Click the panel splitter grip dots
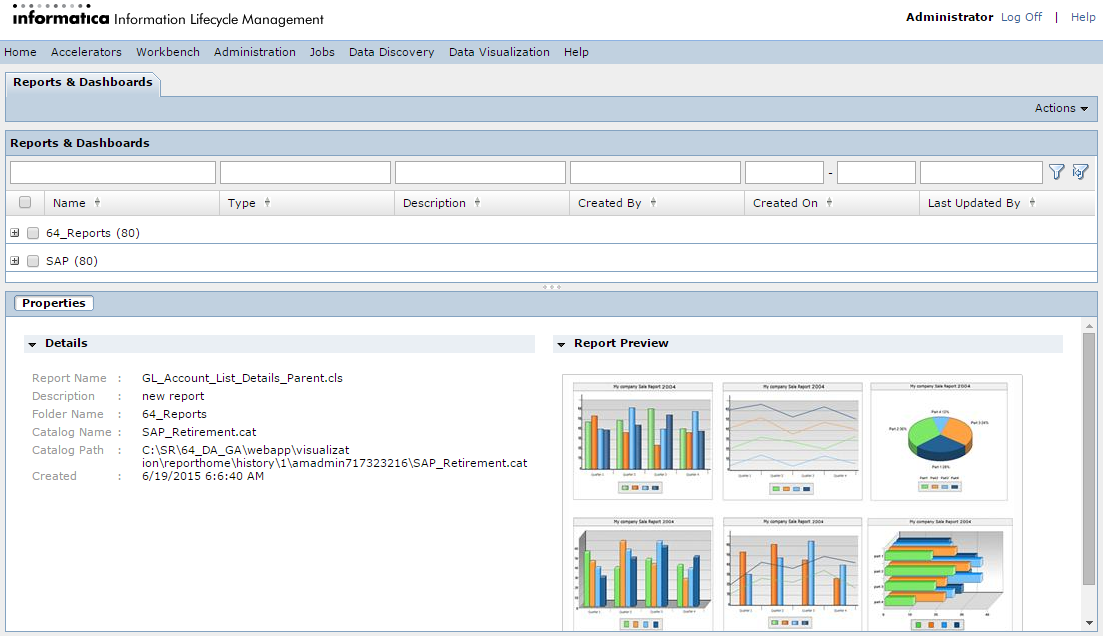 point(552,287)
